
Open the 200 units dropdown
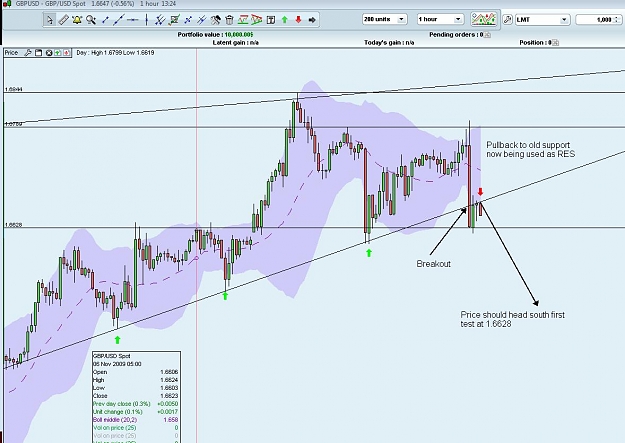pos(384,19)
